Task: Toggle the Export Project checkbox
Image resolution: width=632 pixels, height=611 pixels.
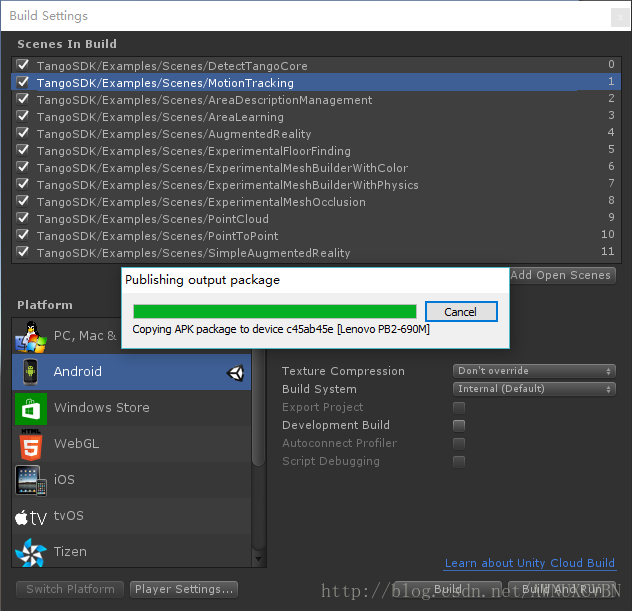Action: [459, 407]
